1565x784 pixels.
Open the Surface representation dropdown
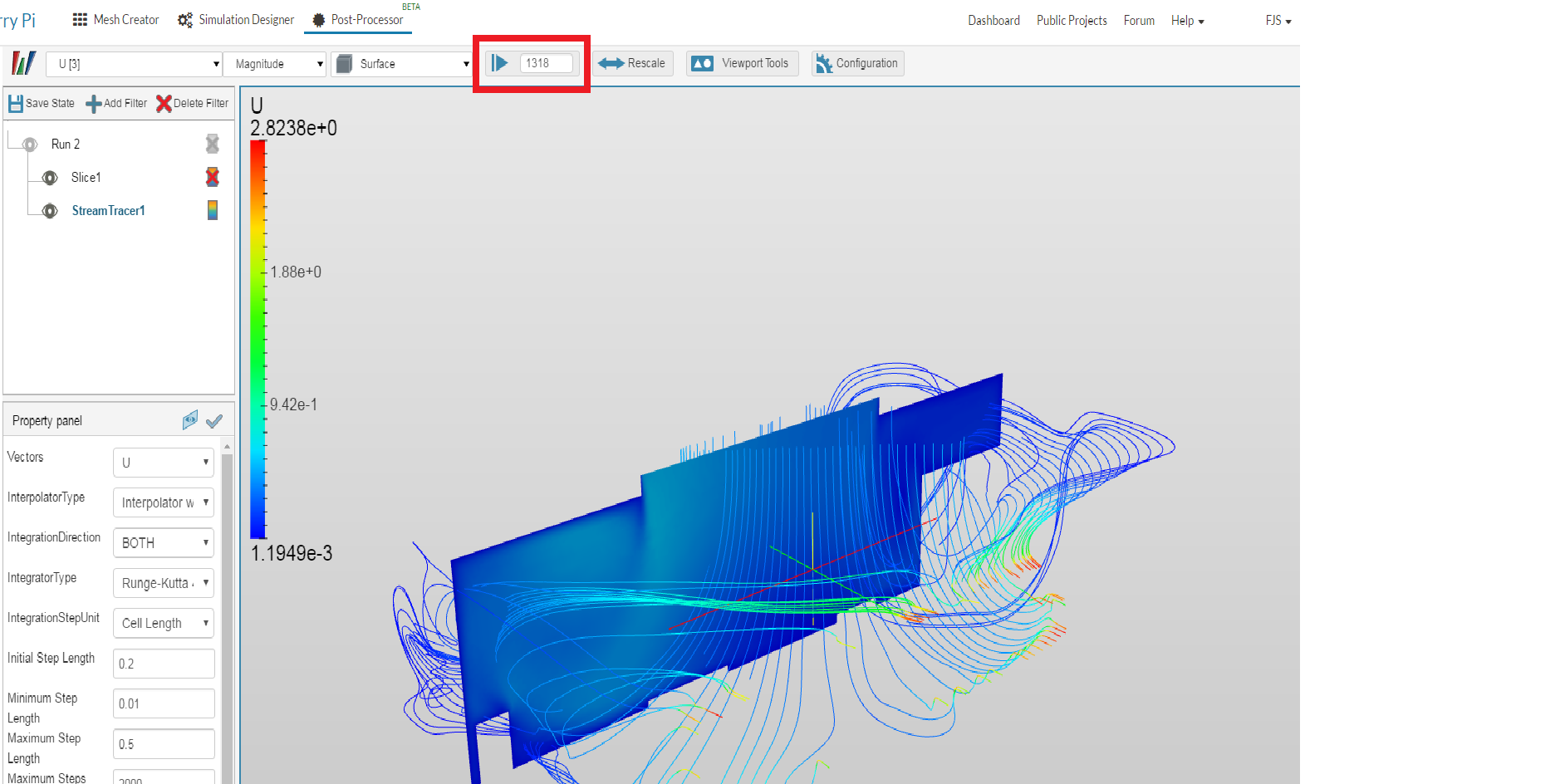pos(402,64)
